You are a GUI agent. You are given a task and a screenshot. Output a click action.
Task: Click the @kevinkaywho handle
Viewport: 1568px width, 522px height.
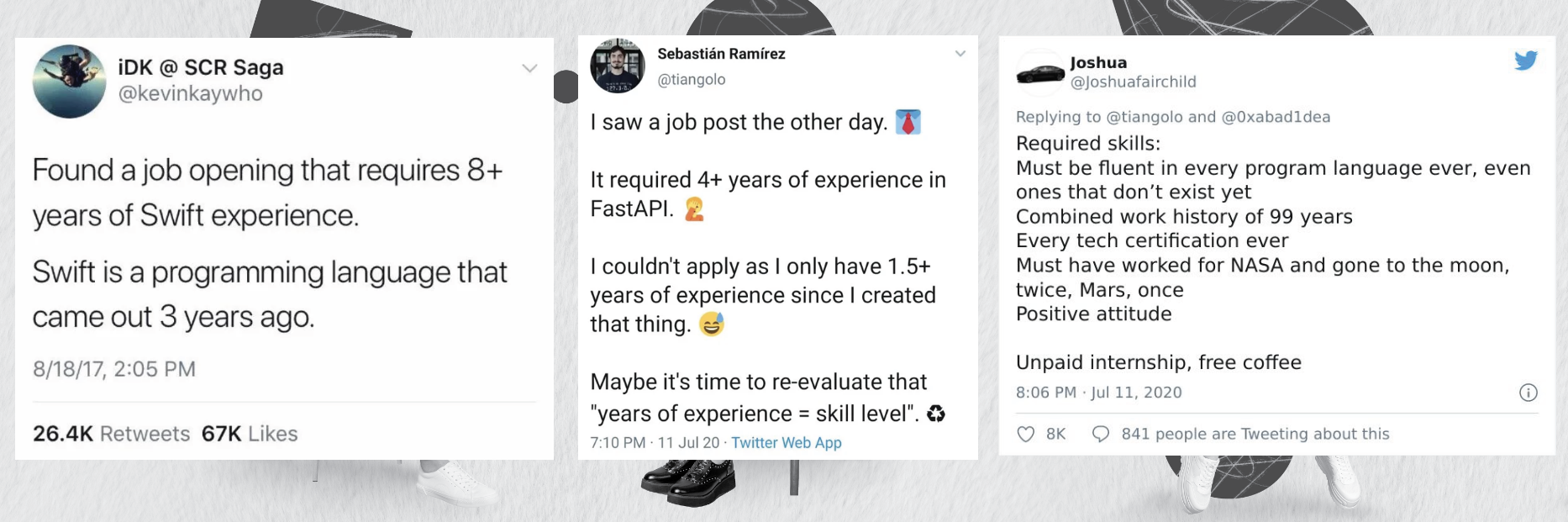[x=191, y=93]
